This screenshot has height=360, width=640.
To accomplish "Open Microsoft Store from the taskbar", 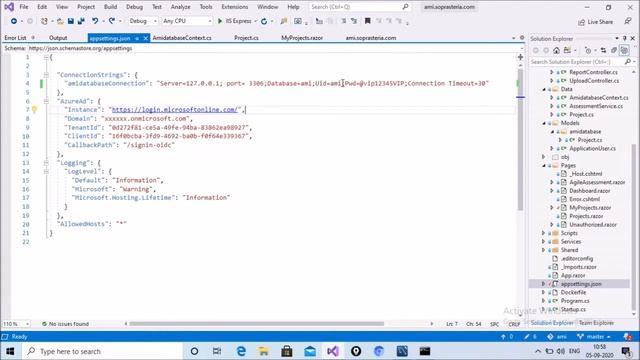I will 287,351.
